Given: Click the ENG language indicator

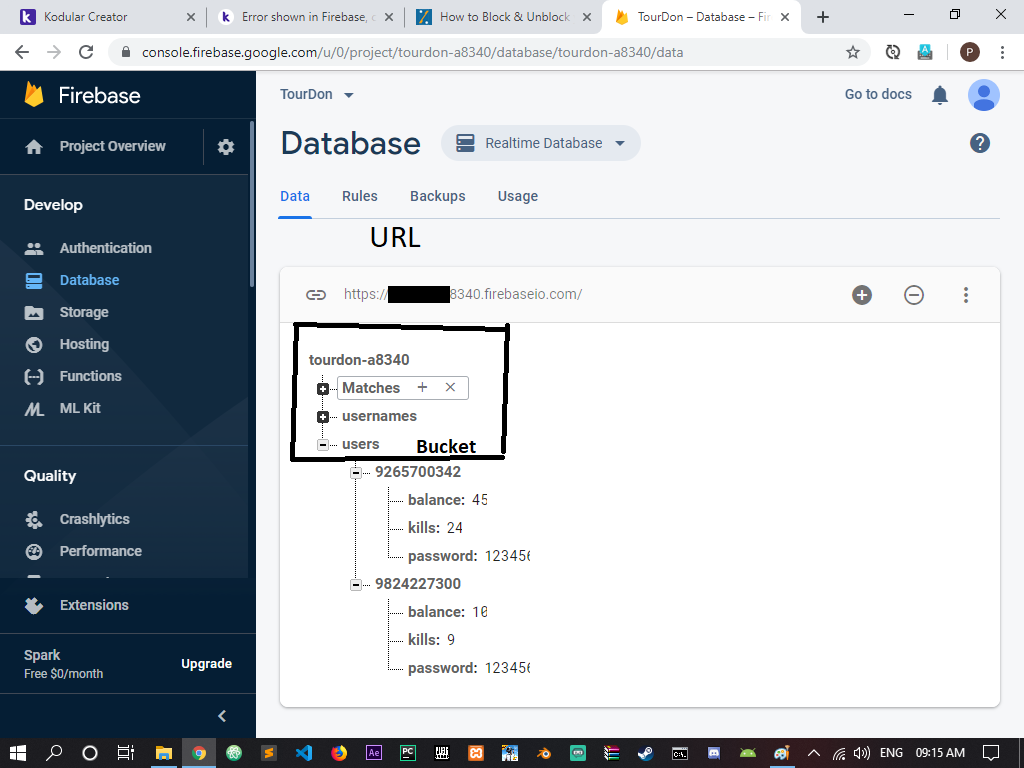Looking at the screenshot, I should pos(891,753).
